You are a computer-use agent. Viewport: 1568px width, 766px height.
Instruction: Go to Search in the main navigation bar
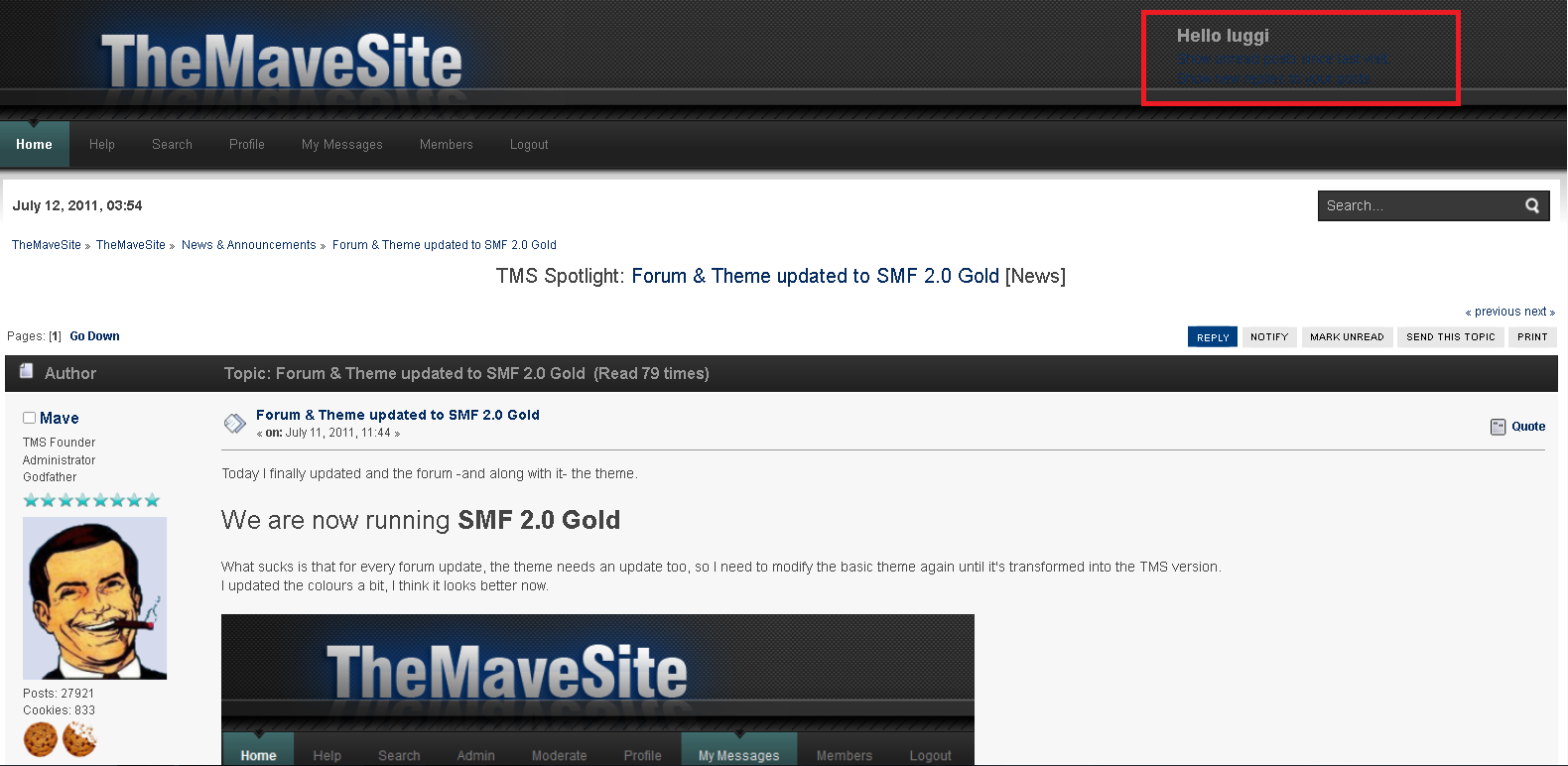[173, 144]
